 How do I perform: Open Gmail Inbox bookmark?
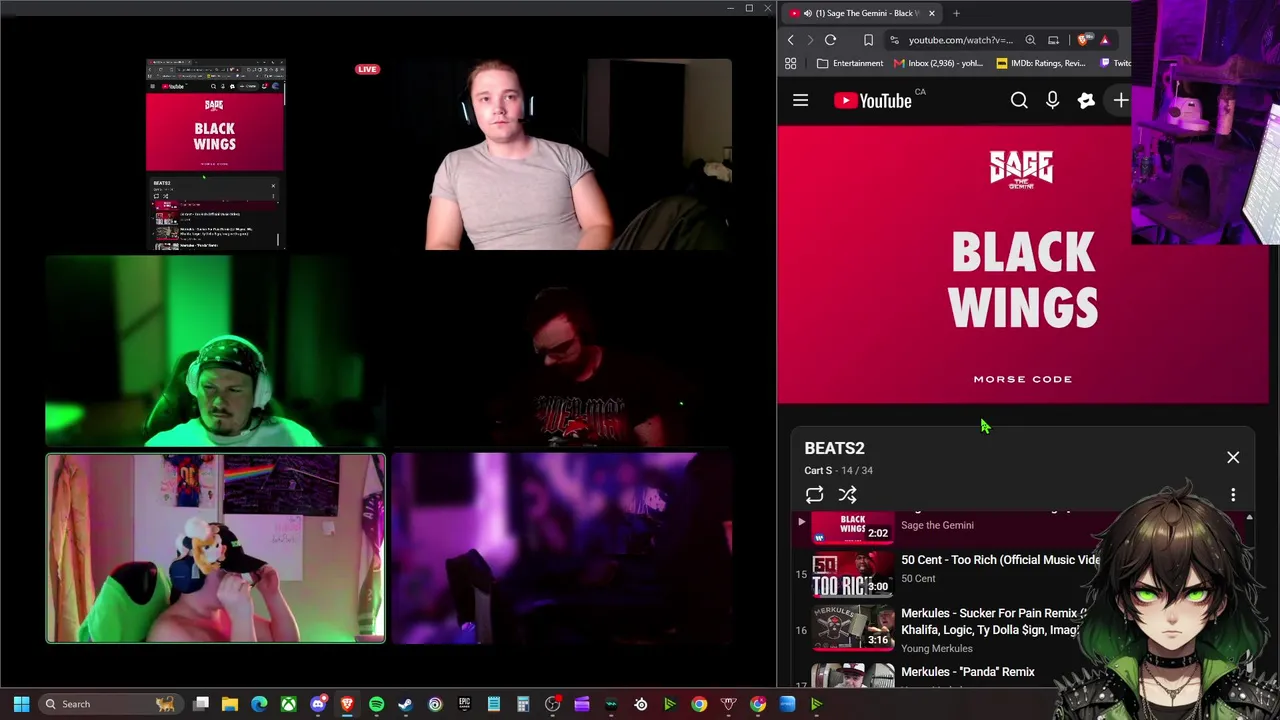[938, 63]
